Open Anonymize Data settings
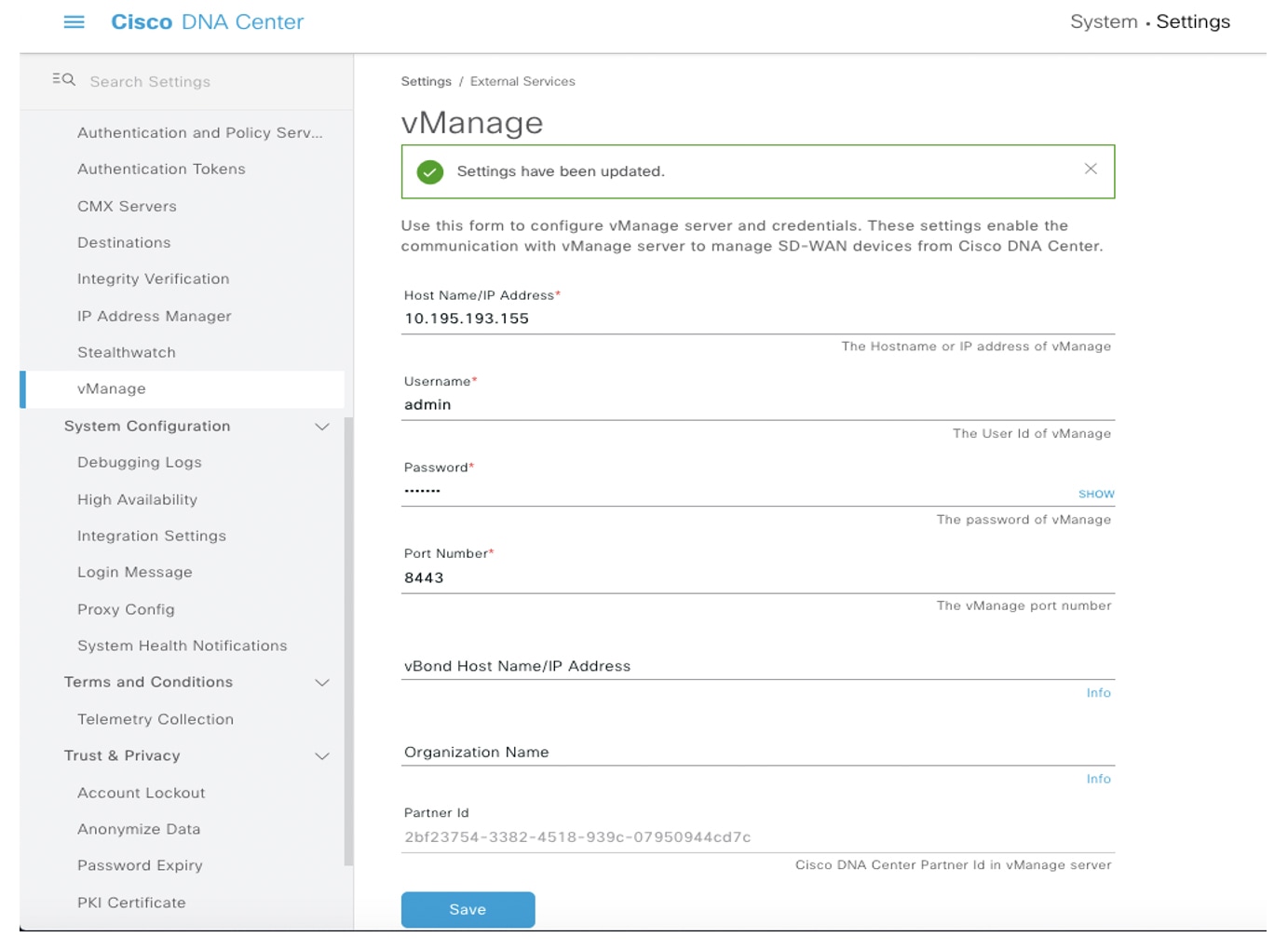The height and width of the screenshot is (951, 1288). coord(138,829)
